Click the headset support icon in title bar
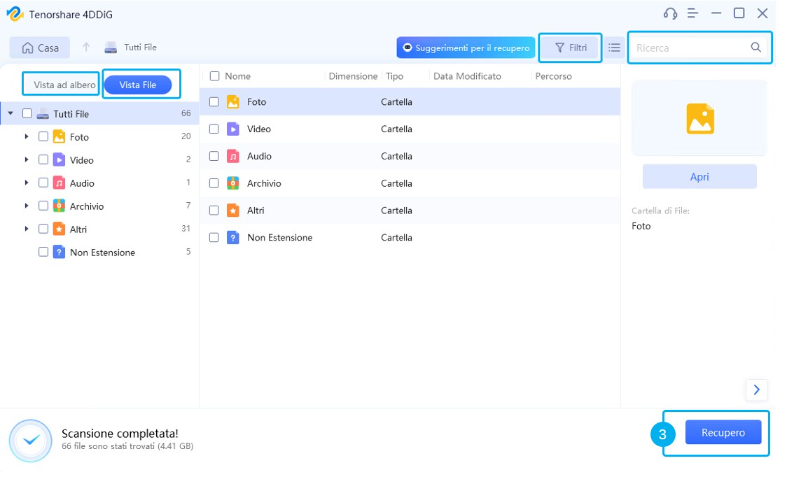Viewport: 787px width, 484px height. (x=670, y=13)
